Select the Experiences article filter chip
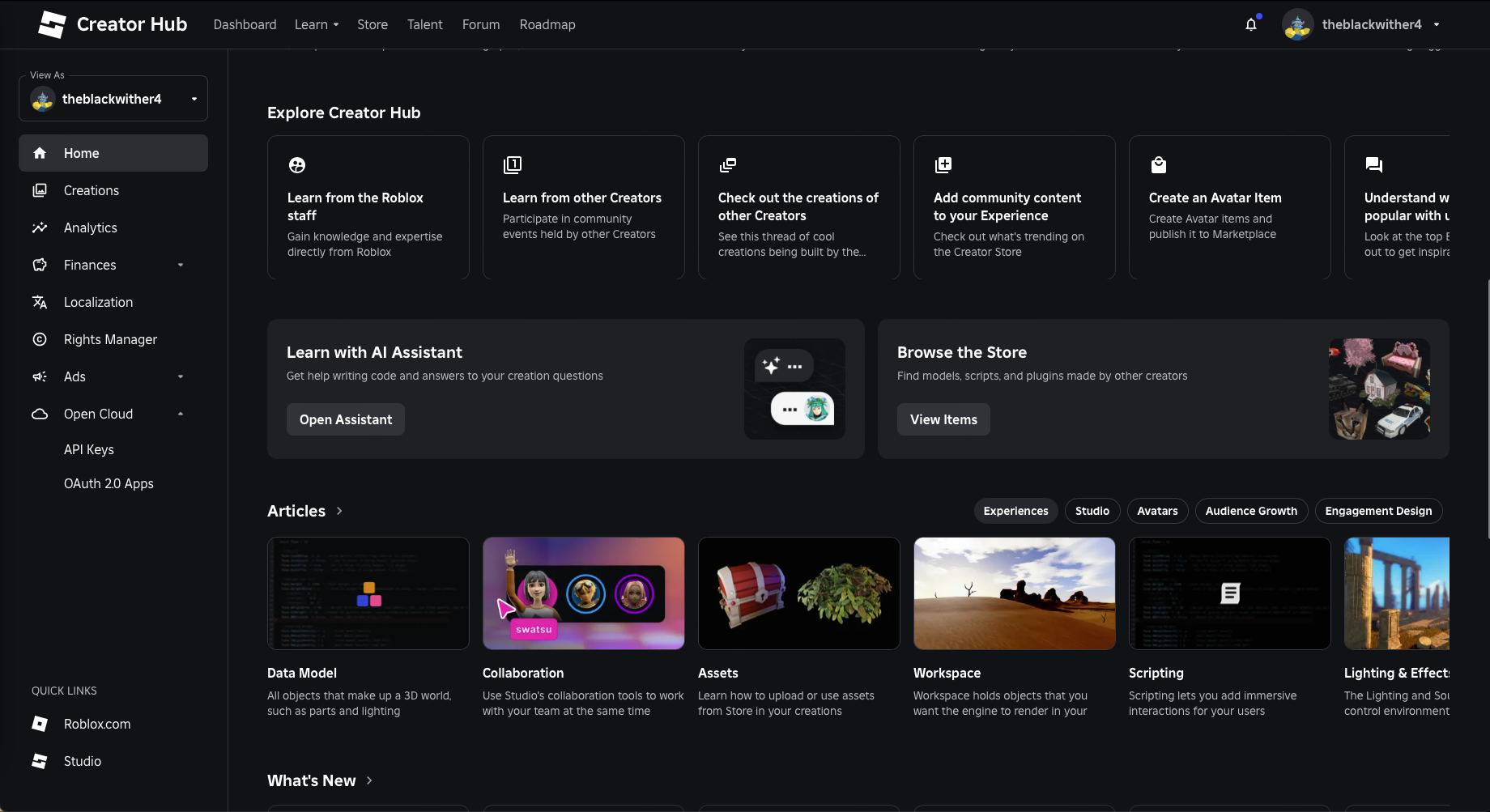 [1015, 511]
